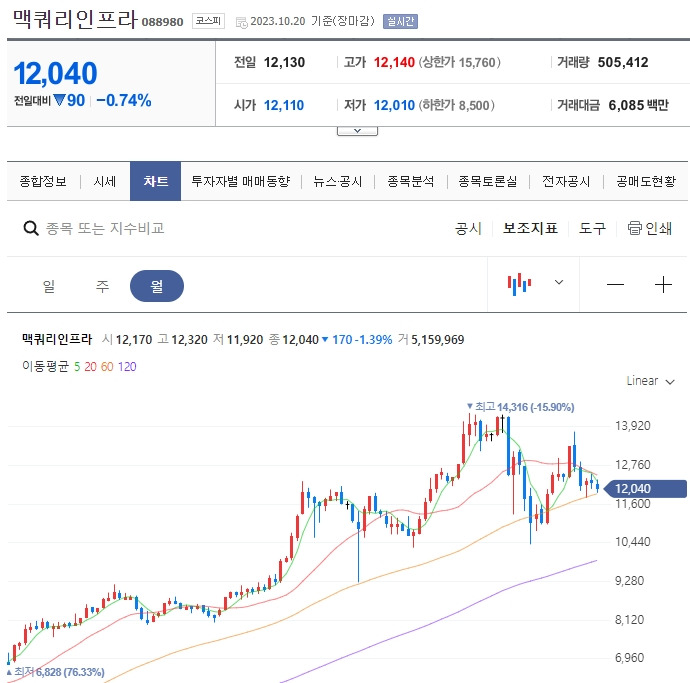
Task: Click the 실시간 realtime badge
Action: pyautogui.click(x=400, y=22)
